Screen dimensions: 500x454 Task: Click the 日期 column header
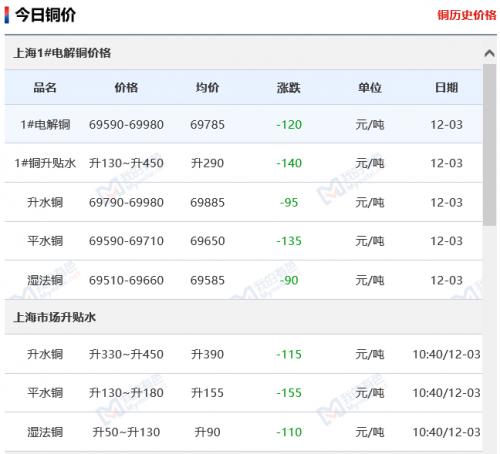point(446,88)
